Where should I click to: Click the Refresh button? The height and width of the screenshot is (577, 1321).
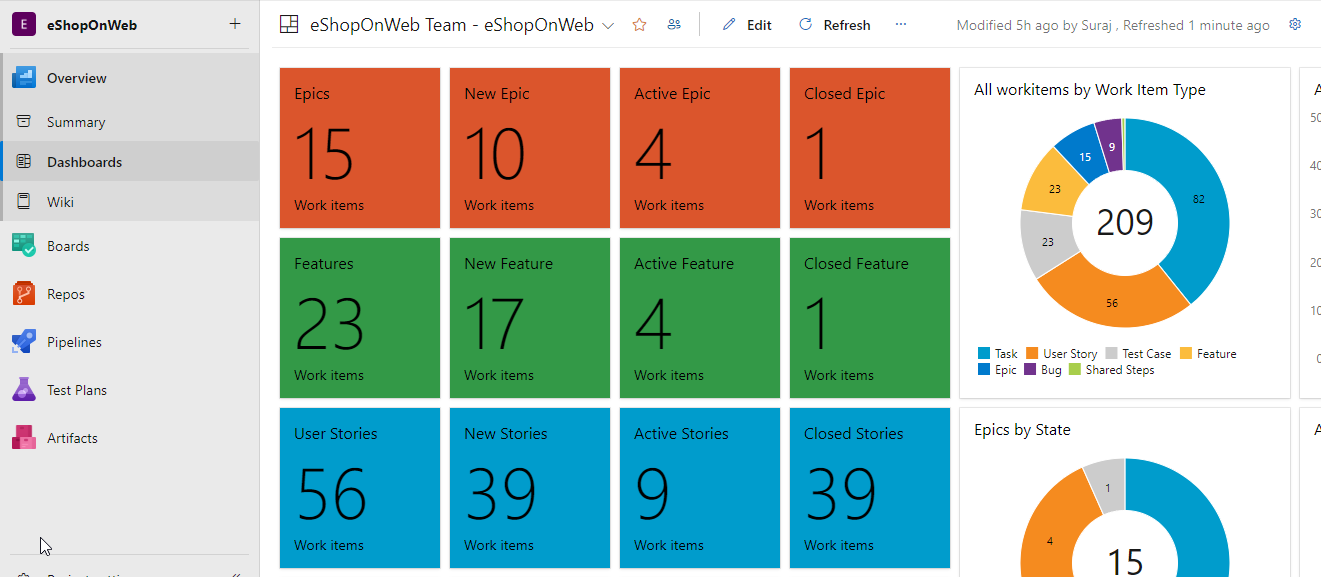coord(834,25)
